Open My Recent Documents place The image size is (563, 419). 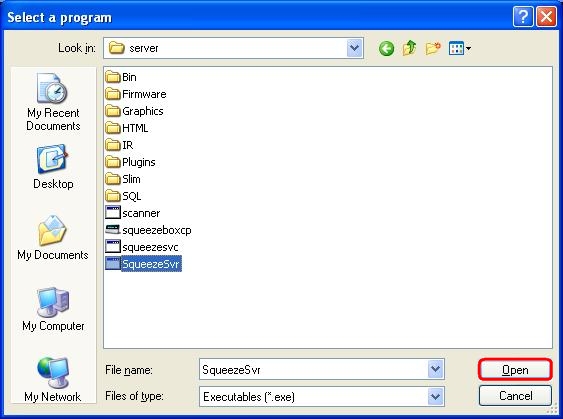tap(53, 102)
